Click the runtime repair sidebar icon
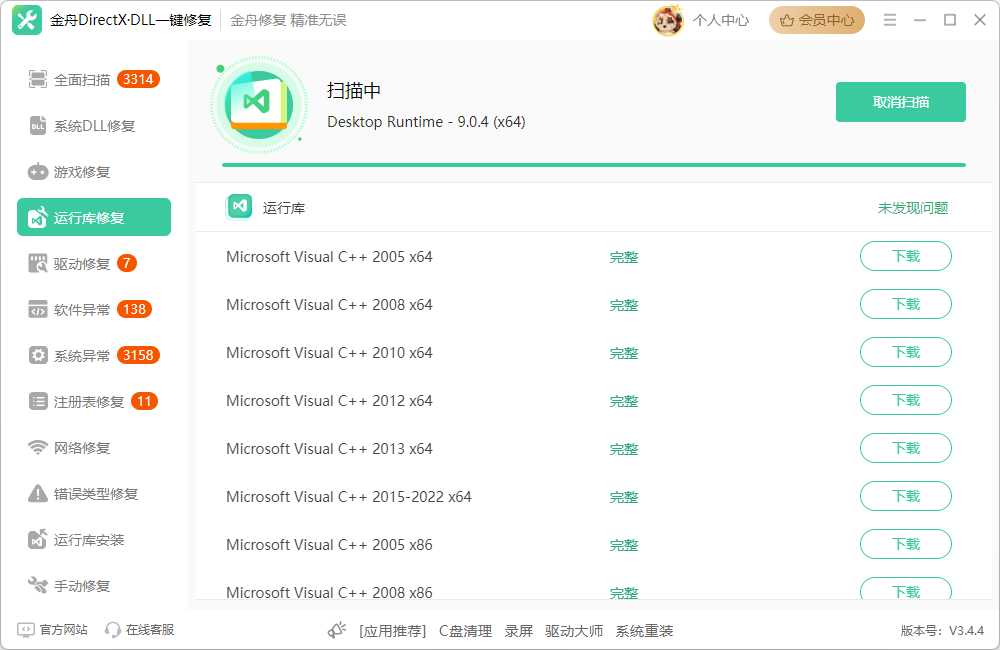Viewport: 1000px width, 650px height. pos(38,218)
